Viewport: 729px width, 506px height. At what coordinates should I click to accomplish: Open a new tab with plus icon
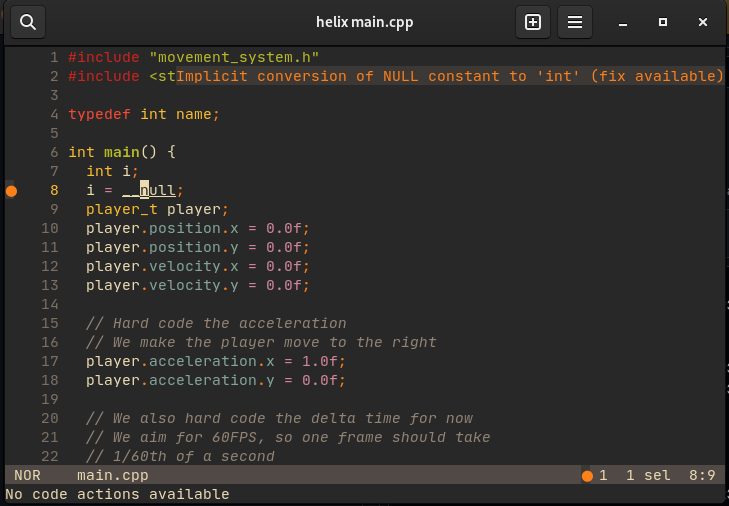(533, 22)
